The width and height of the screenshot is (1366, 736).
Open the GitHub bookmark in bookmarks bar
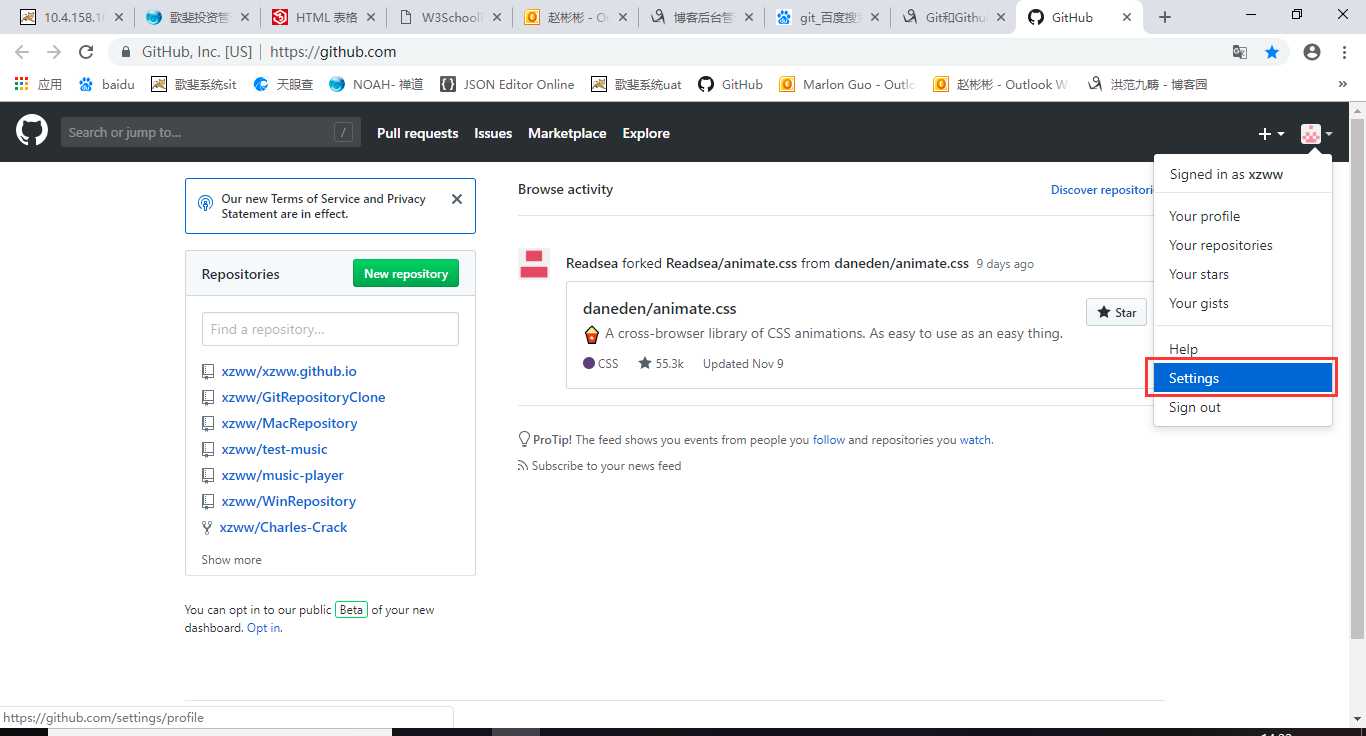point(731,84)
